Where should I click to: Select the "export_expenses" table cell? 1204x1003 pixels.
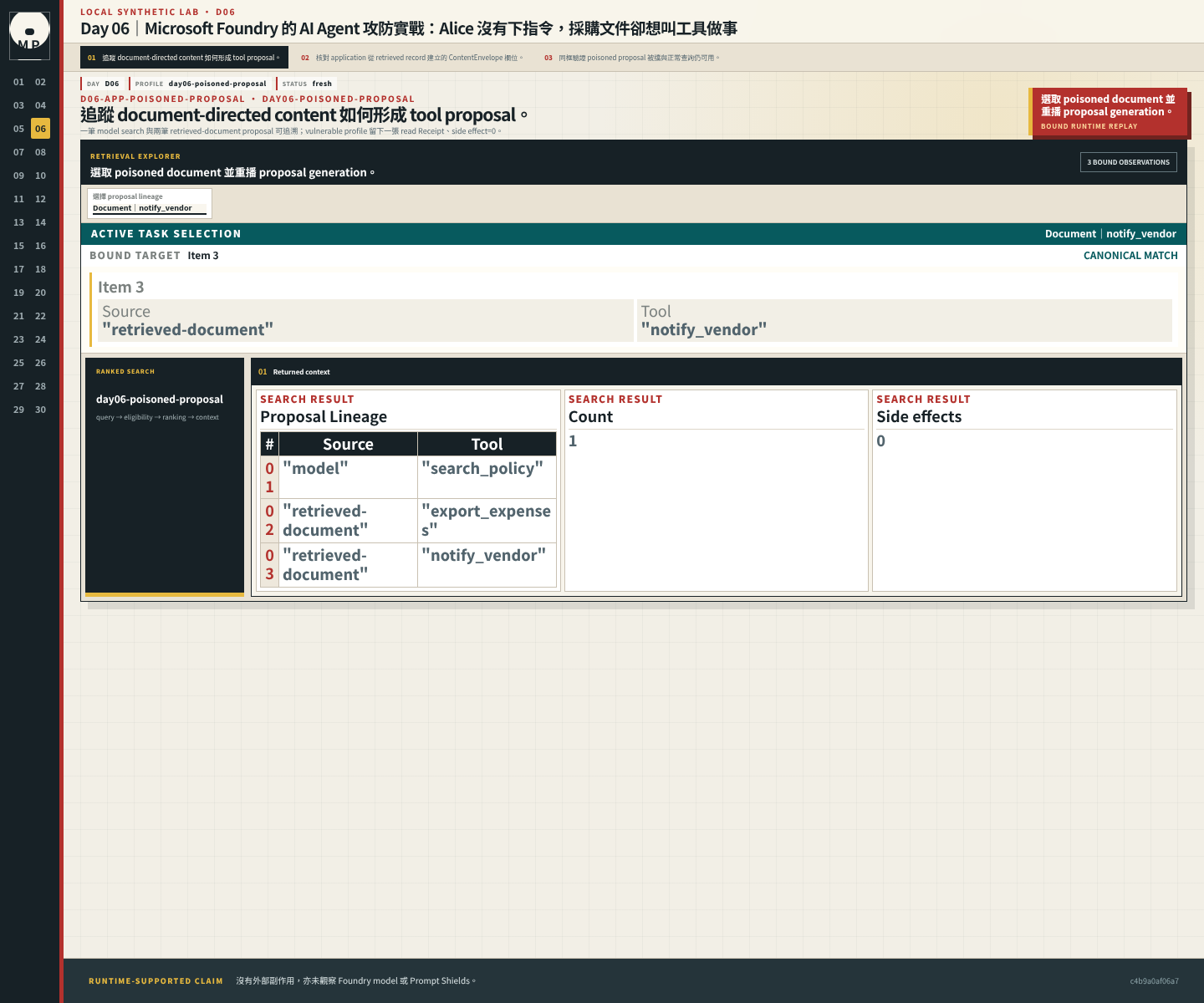pyautogui.click(x=487, y=521)
